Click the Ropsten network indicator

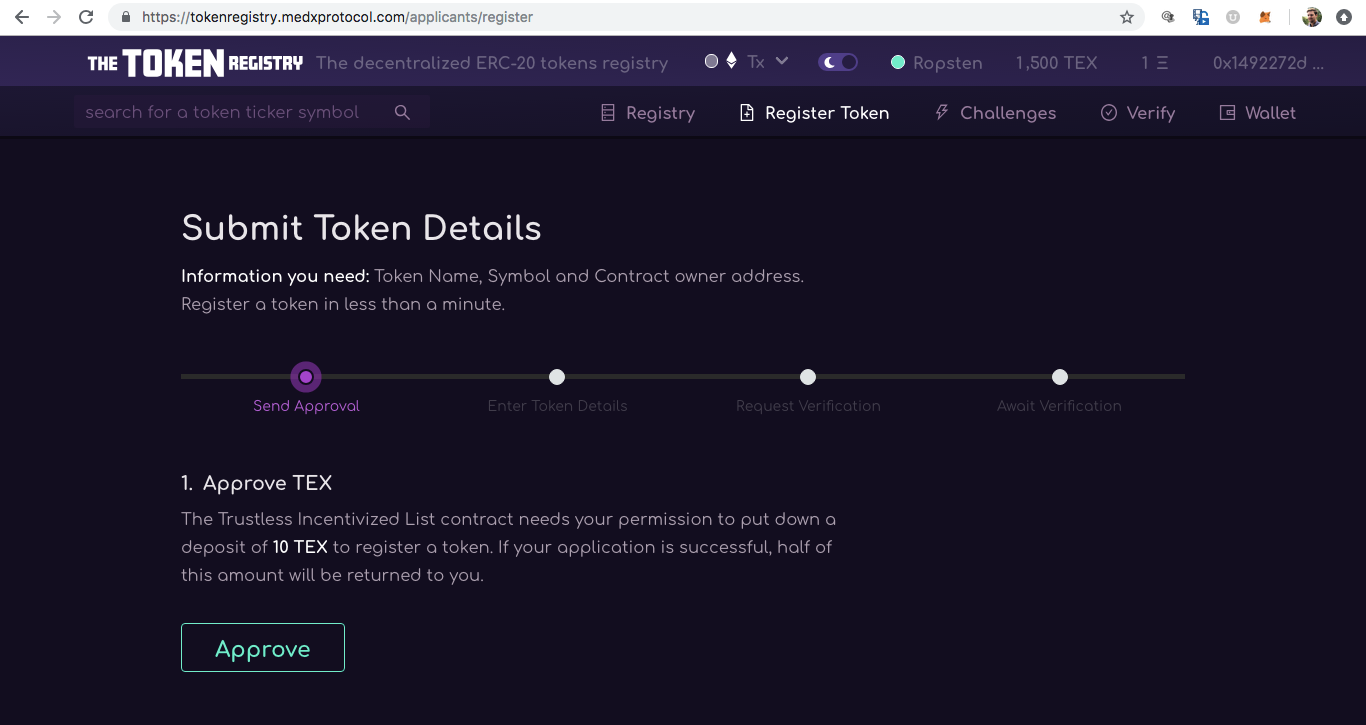pos(936,63)
